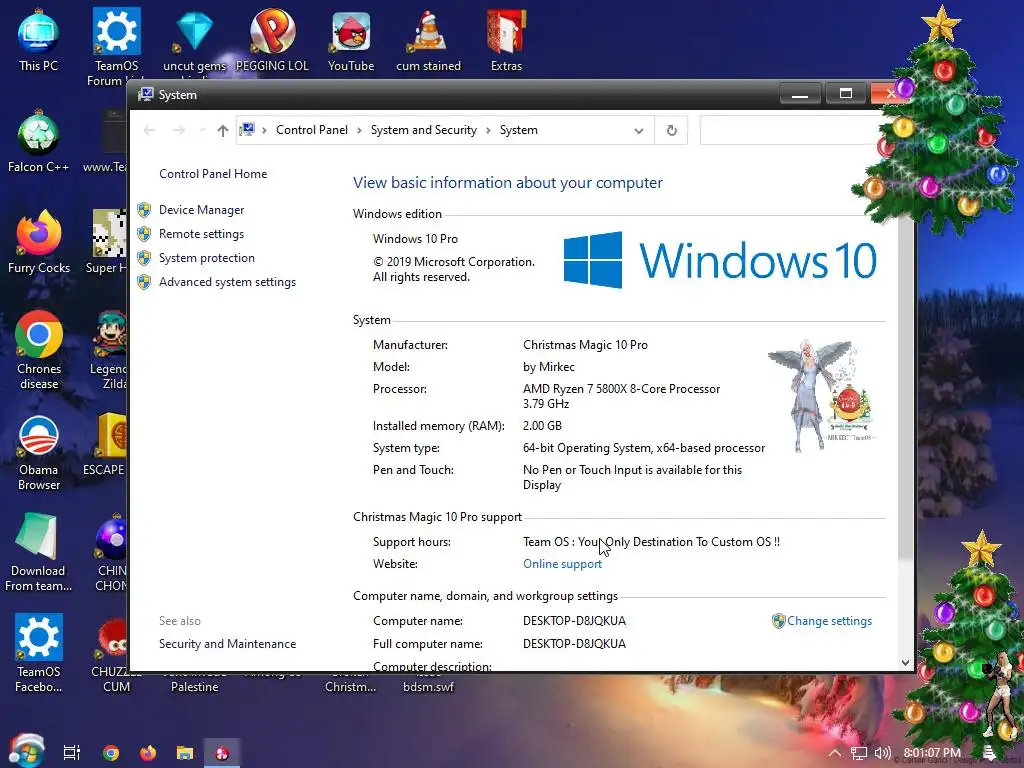
Task: Click Remote settings shield icon
Action: pos(144,234)
